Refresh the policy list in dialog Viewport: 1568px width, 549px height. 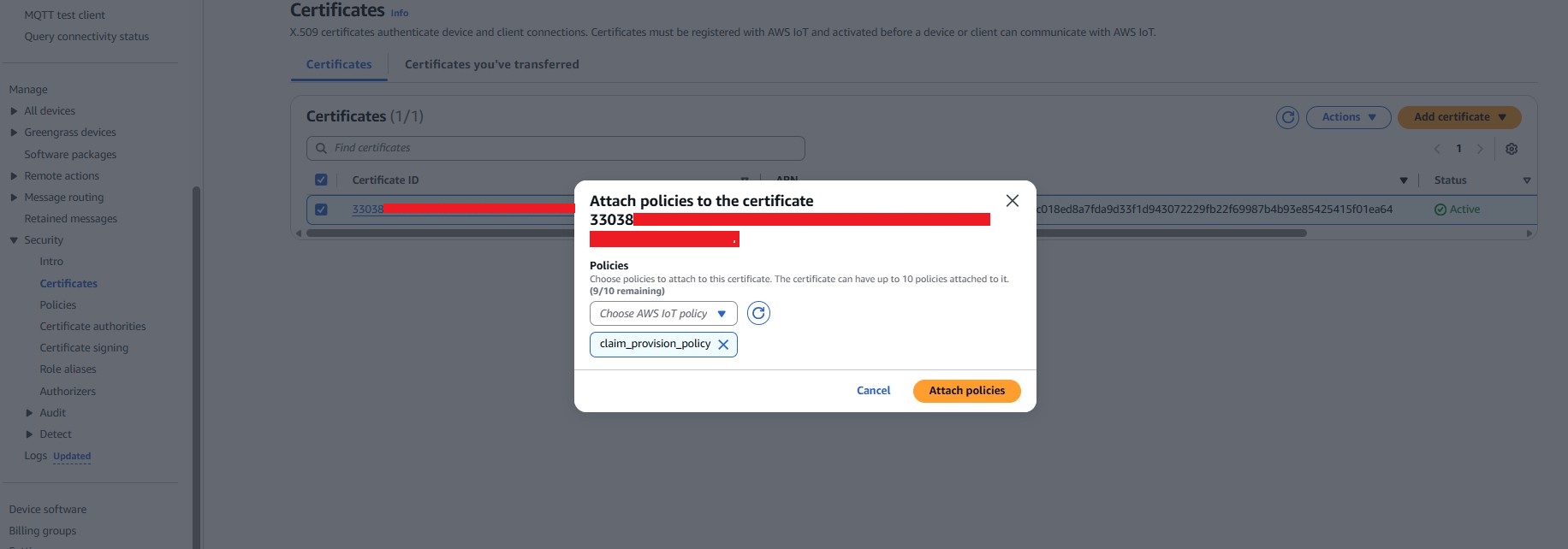point(758,314)
